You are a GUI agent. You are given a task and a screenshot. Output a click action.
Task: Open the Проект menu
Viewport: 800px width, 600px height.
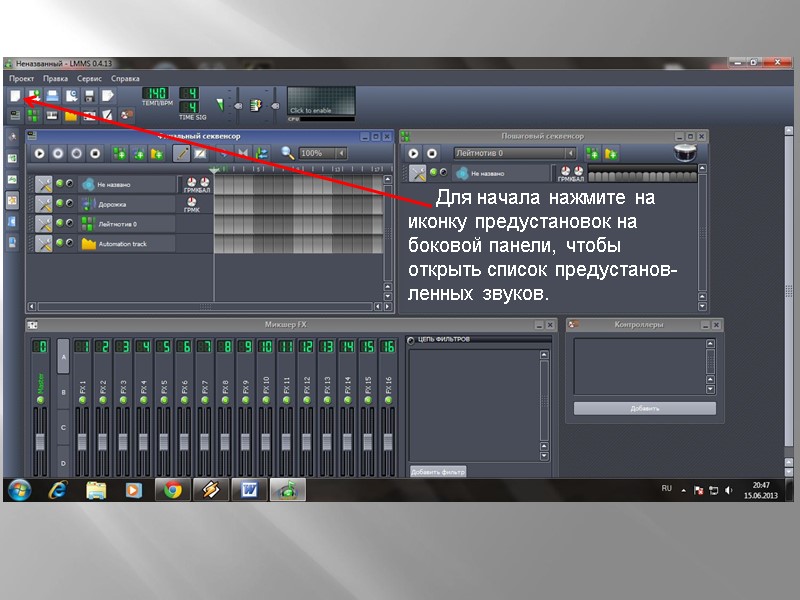coord(21,79)
